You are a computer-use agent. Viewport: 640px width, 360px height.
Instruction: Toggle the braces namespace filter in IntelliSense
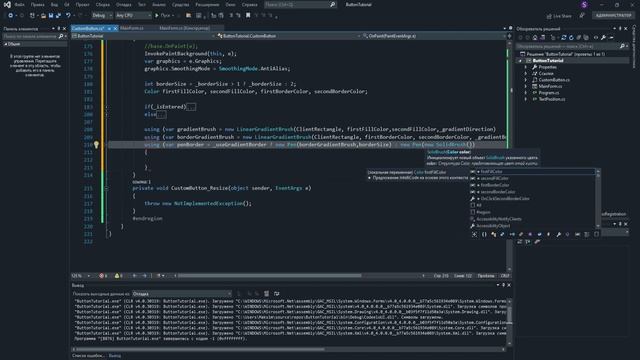[484, 234]
